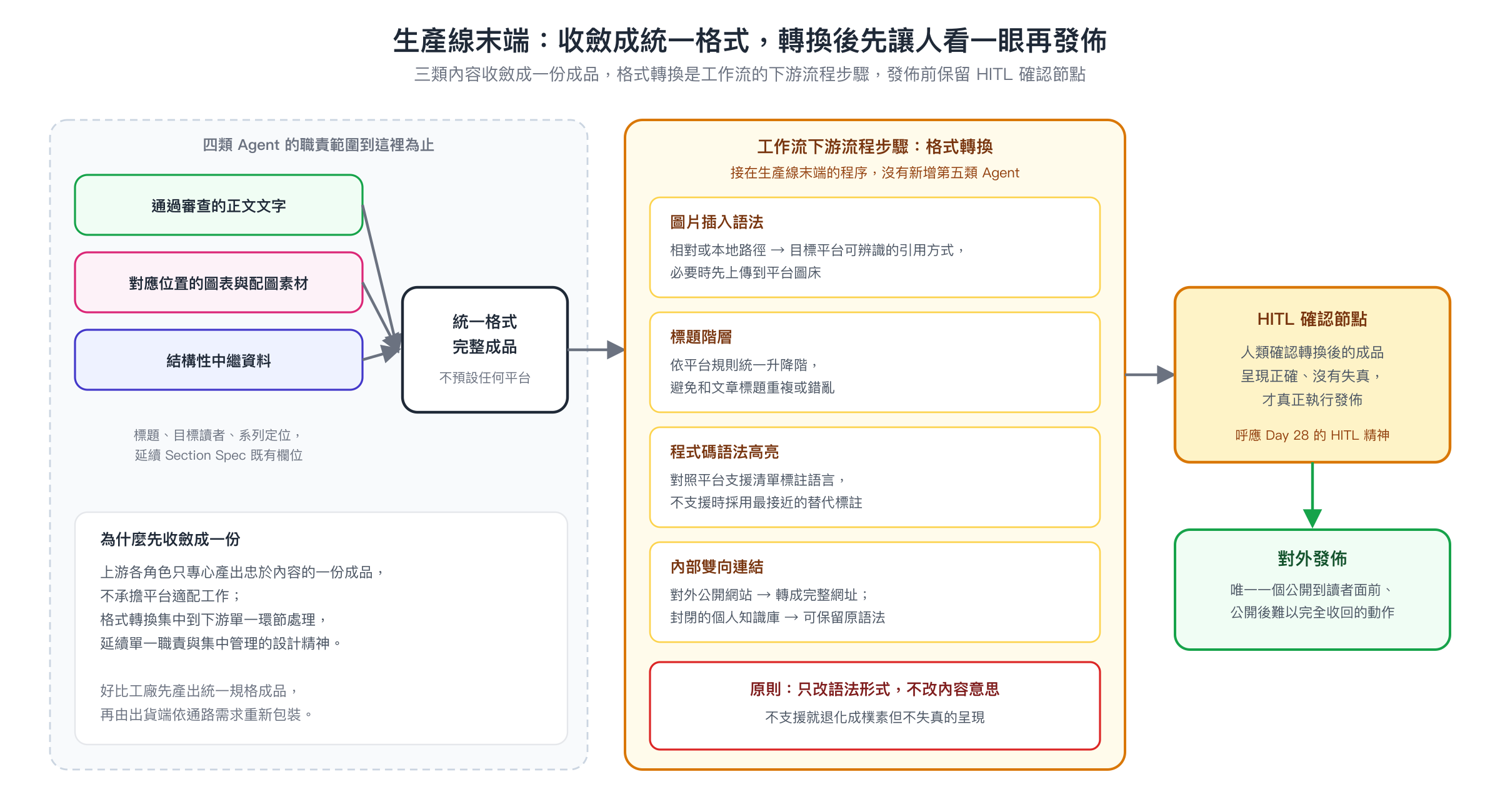Click the line 人類確認轉換後的成品
This screenshot has width=1500, height=812.
[1312, 352]
